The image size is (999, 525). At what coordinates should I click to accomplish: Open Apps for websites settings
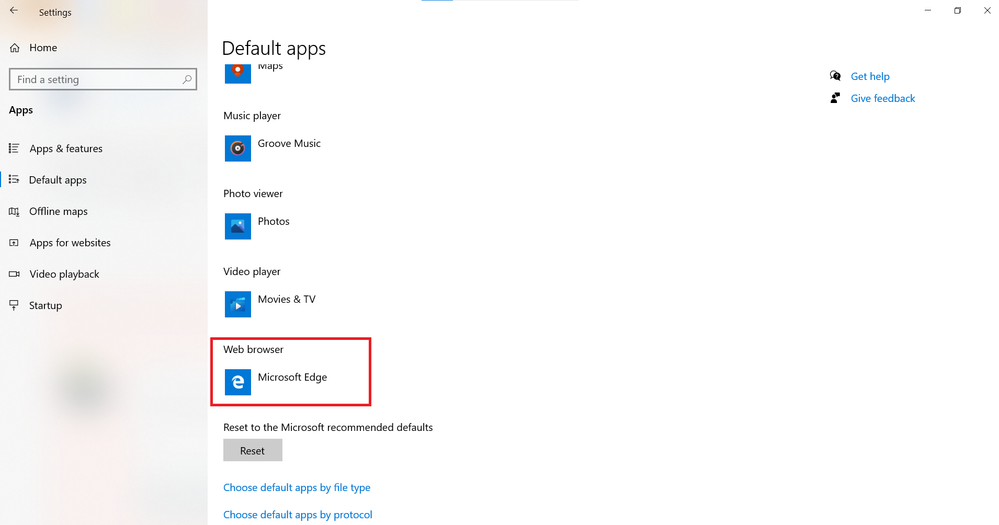69,243
